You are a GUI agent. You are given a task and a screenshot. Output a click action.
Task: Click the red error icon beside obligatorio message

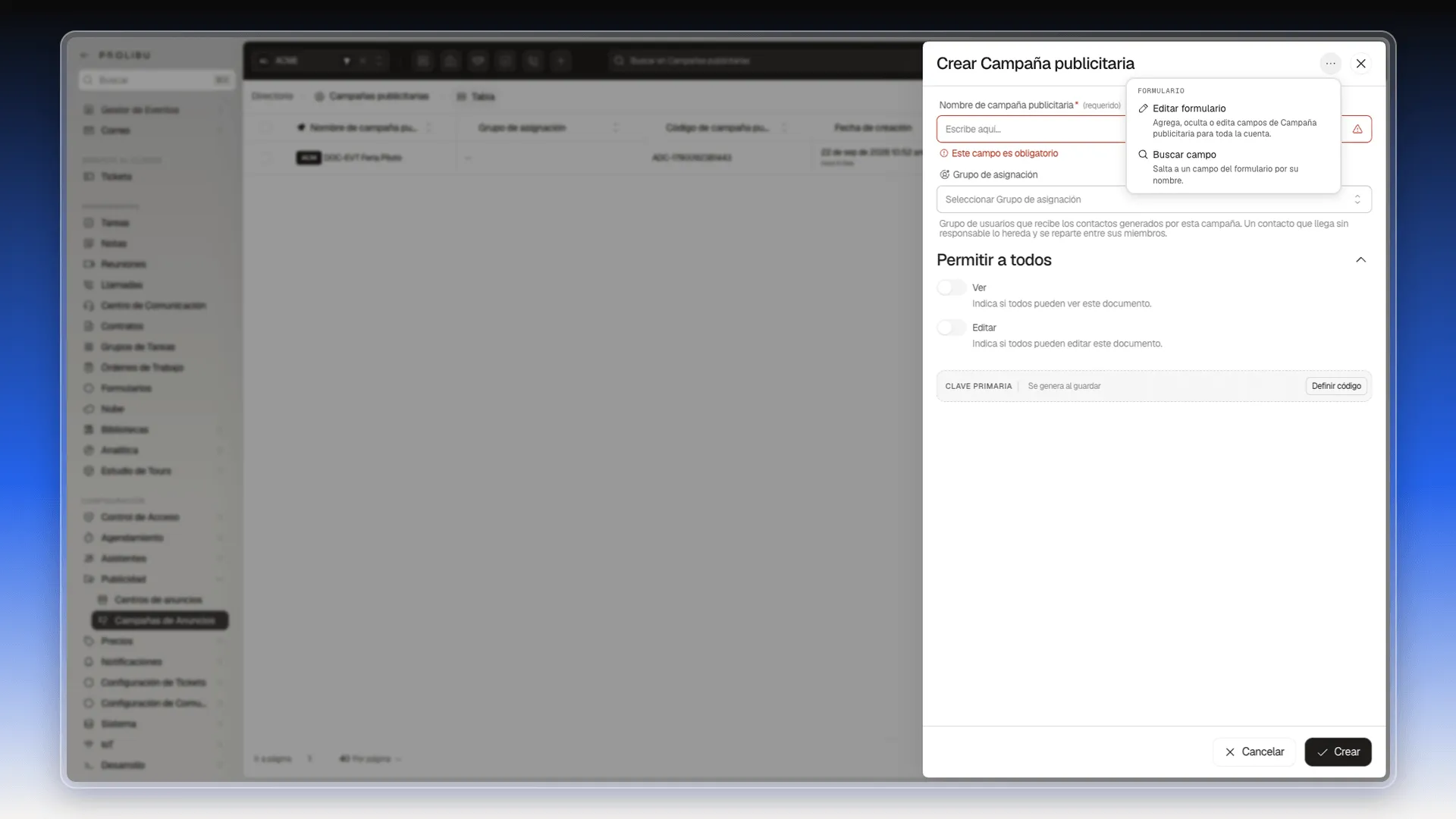(944, 153)
